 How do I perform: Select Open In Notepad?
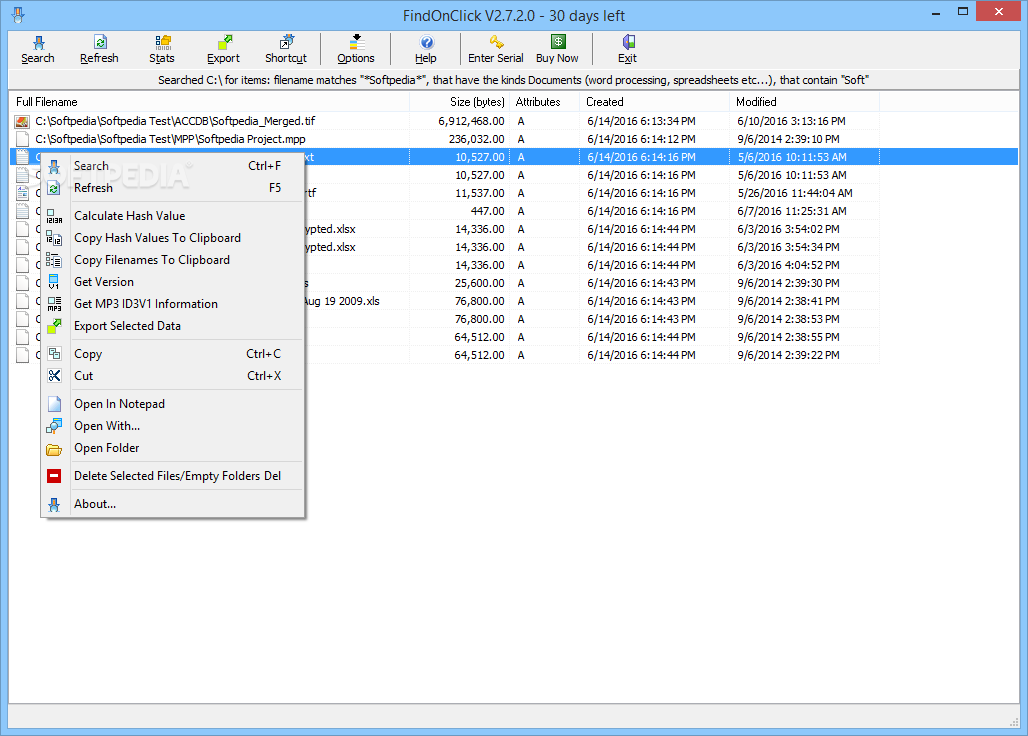click(173, 404)
